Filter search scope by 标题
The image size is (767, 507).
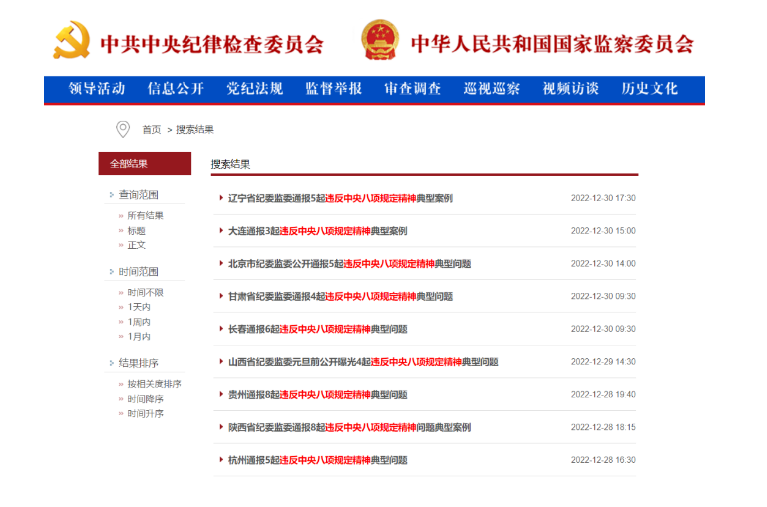[136, 230]
